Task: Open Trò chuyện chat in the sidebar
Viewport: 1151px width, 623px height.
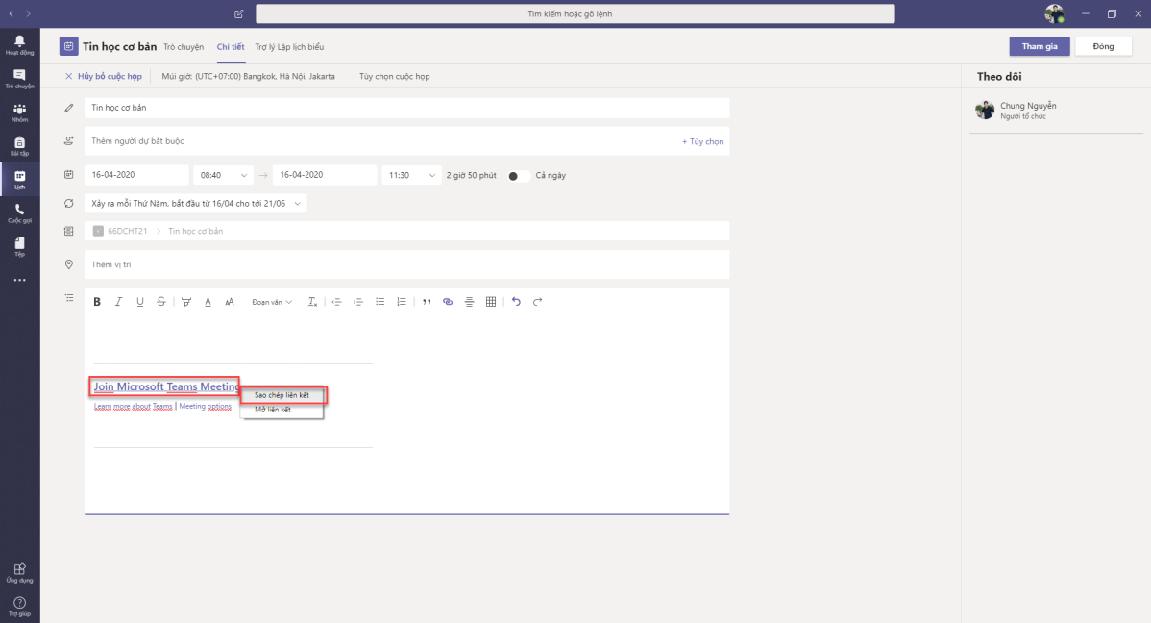Action: click(19, 78)
